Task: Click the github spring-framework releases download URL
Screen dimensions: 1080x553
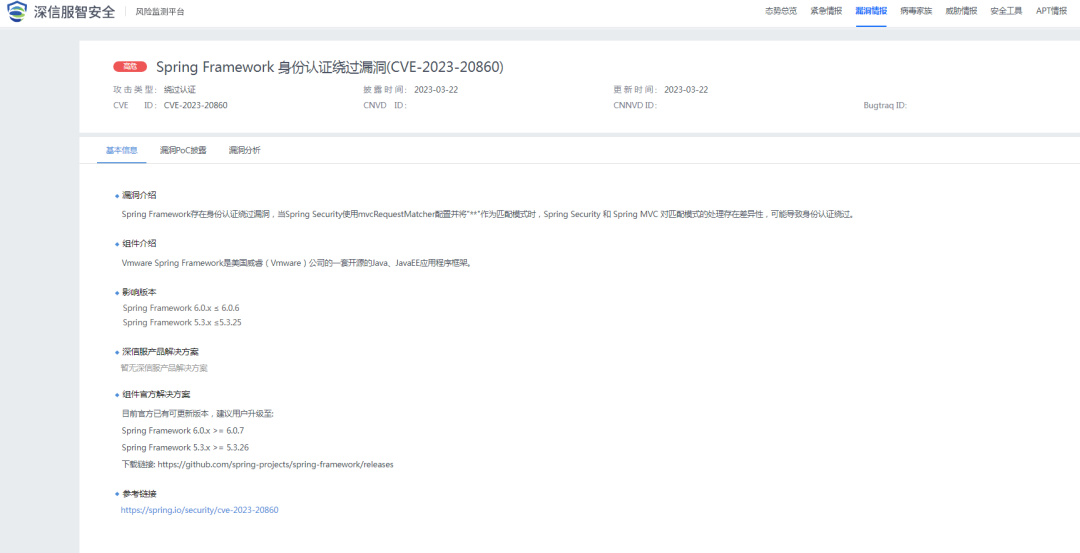Action: point(276,464)
